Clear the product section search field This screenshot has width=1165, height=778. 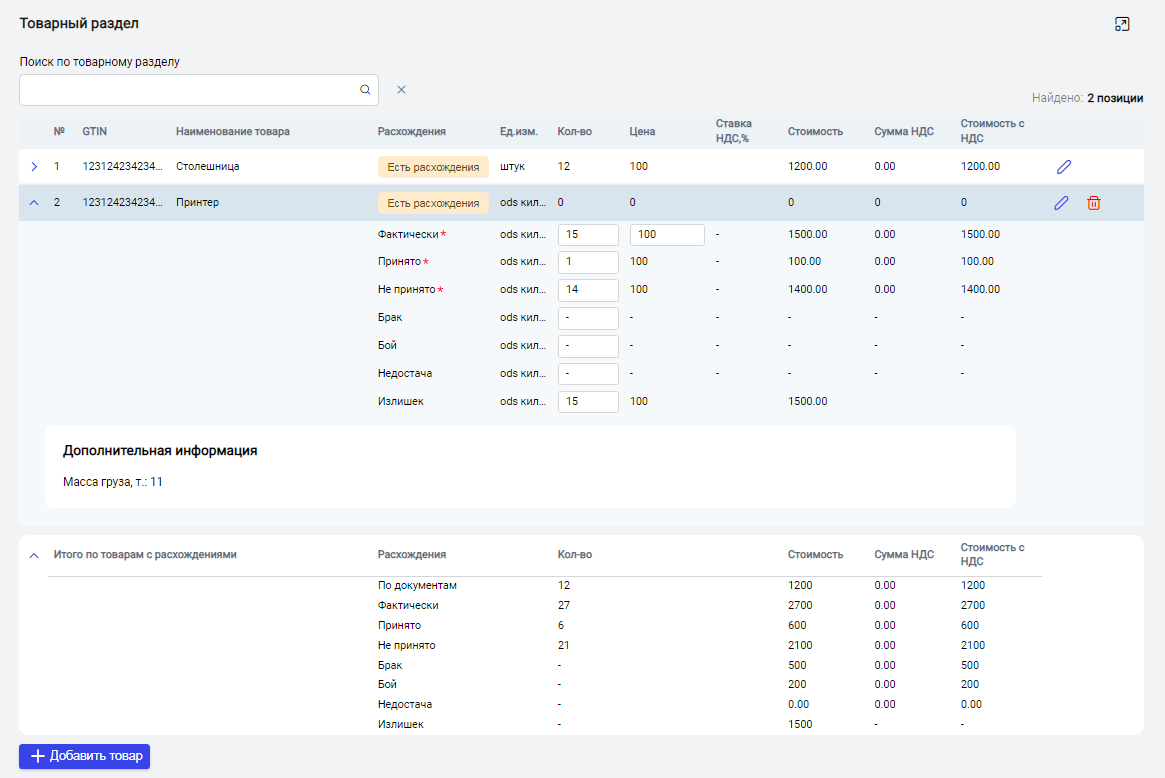(x=401, y=90)
